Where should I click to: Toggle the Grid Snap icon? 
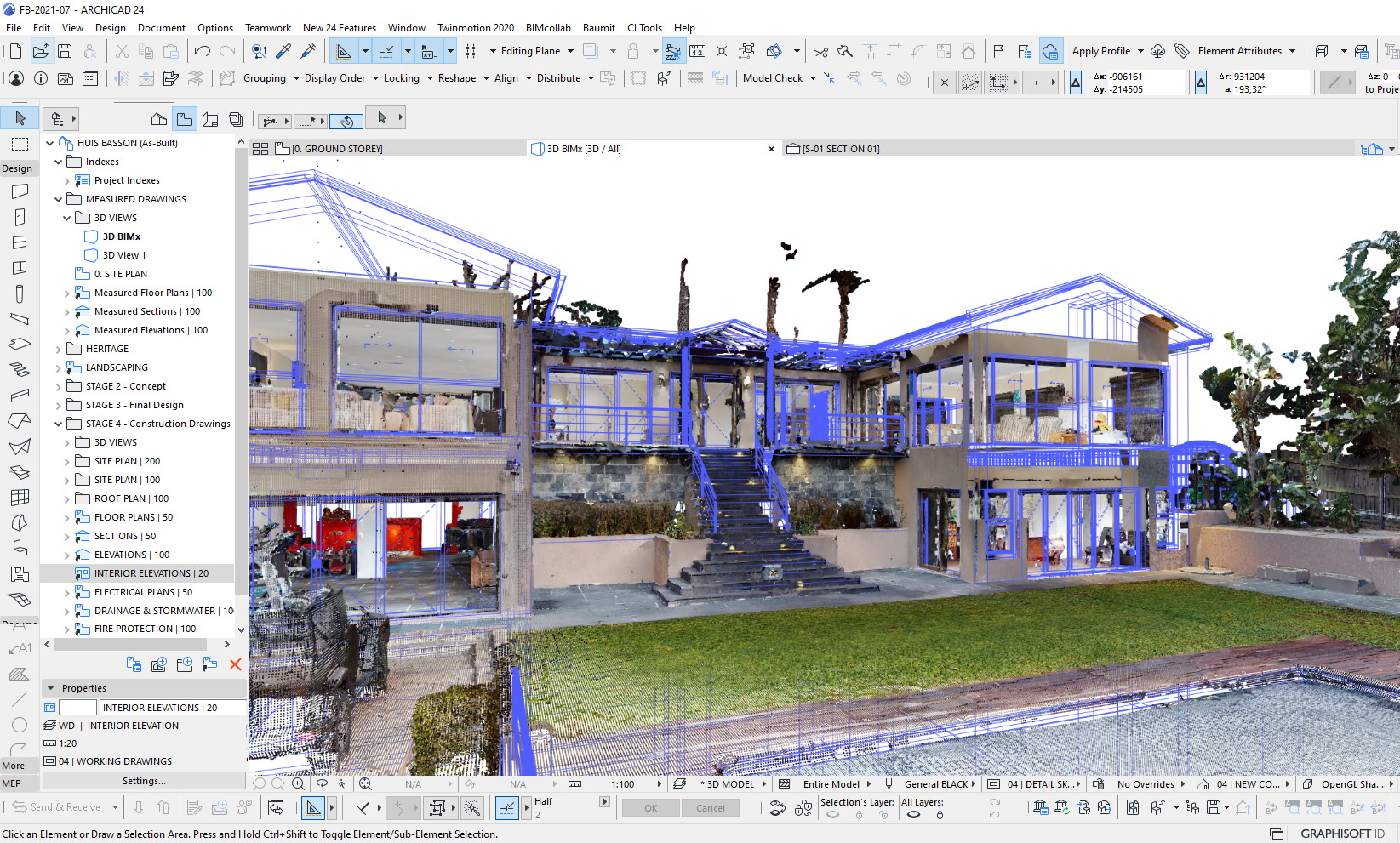(x=471, y=51)
